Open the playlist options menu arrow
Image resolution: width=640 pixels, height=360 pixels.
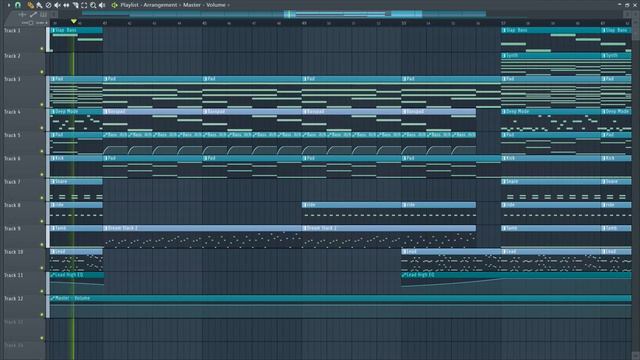click(9, 5)
